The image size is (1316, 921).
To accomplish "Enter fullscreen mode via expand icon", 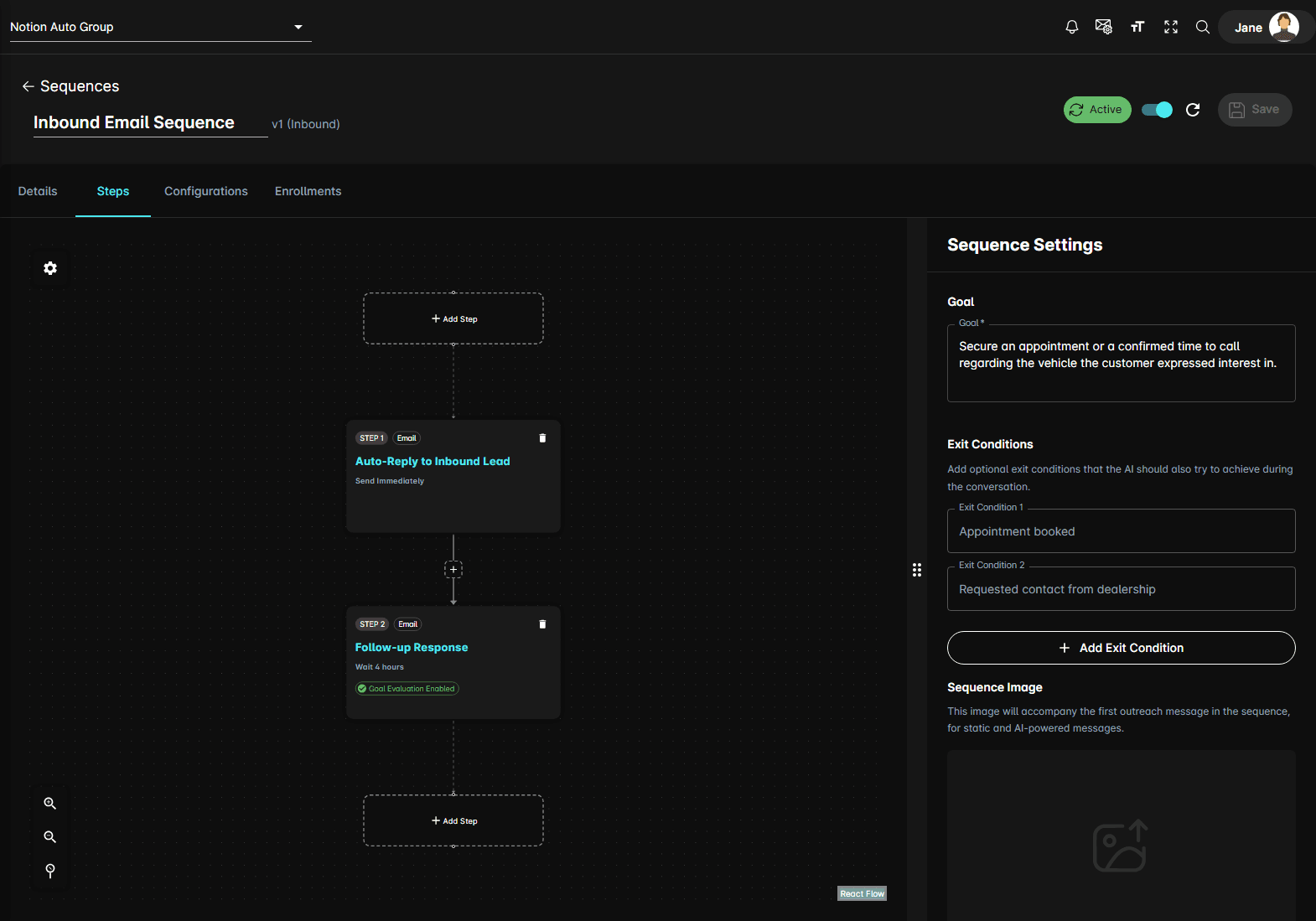I will [1171, 27].
